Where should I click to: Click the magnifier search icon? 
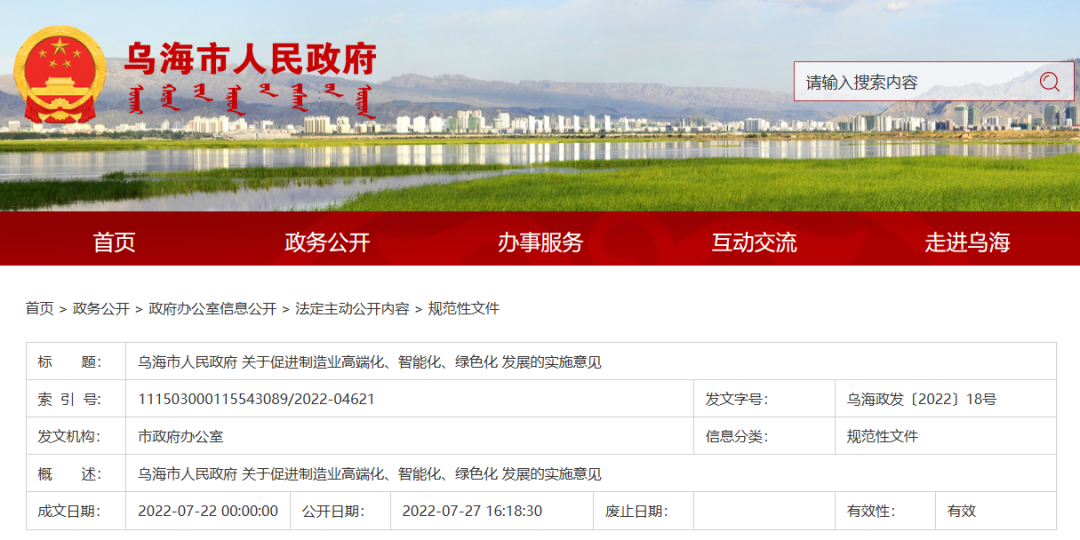[1049, 82]
